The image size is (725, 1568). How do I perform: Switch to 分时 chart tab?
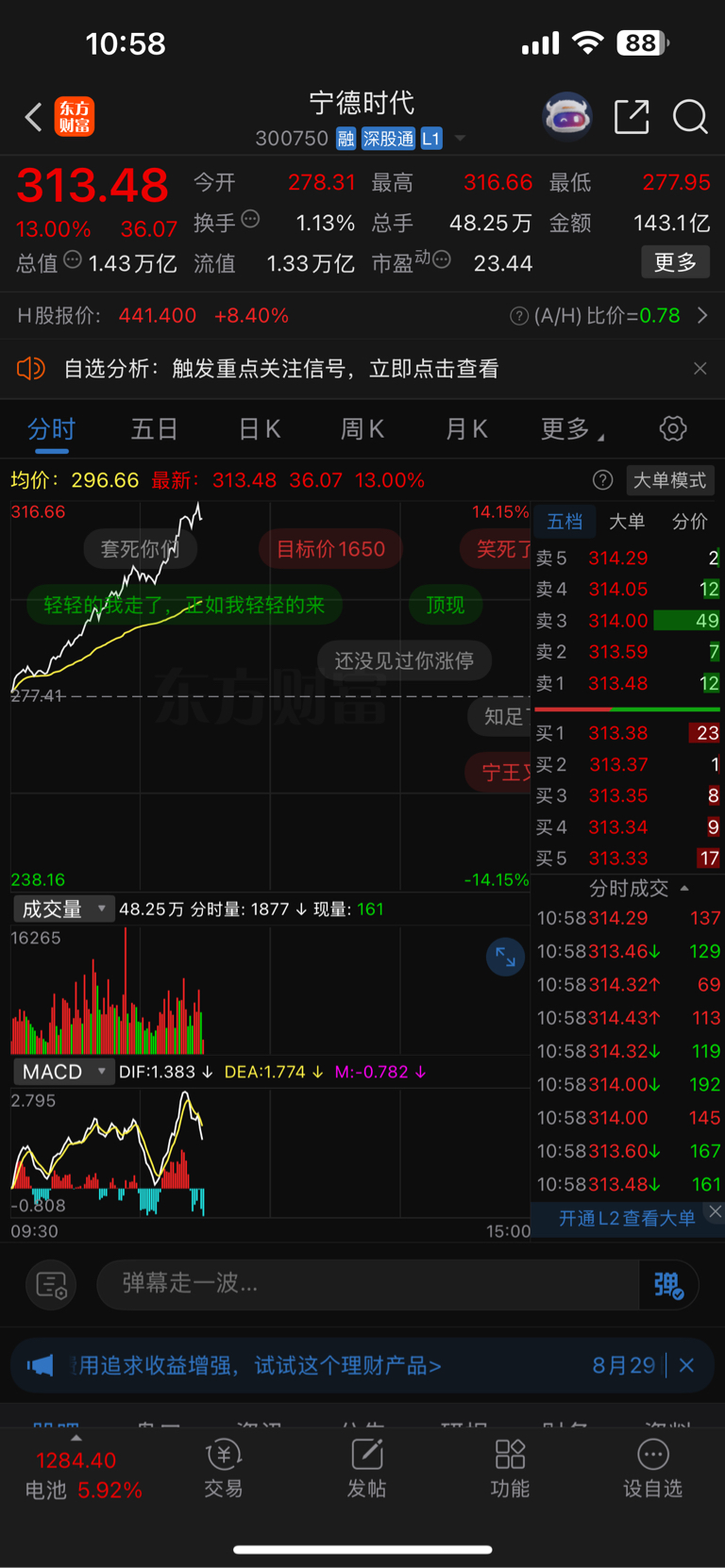click(52, 429)
